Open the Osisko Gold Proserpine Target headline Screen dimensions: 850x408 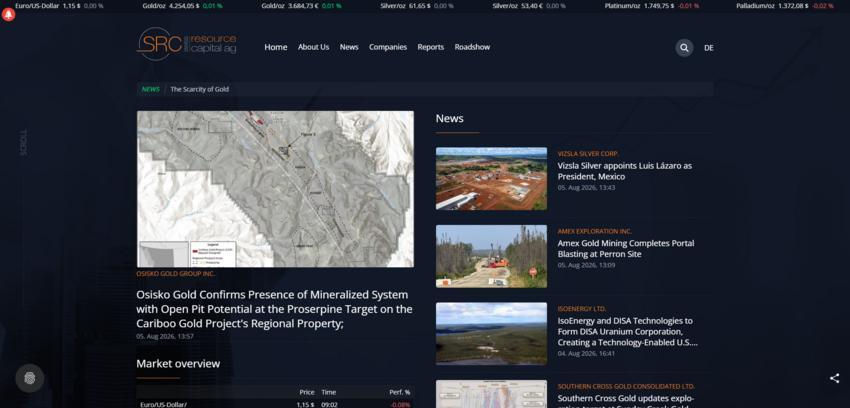point(274,309)
